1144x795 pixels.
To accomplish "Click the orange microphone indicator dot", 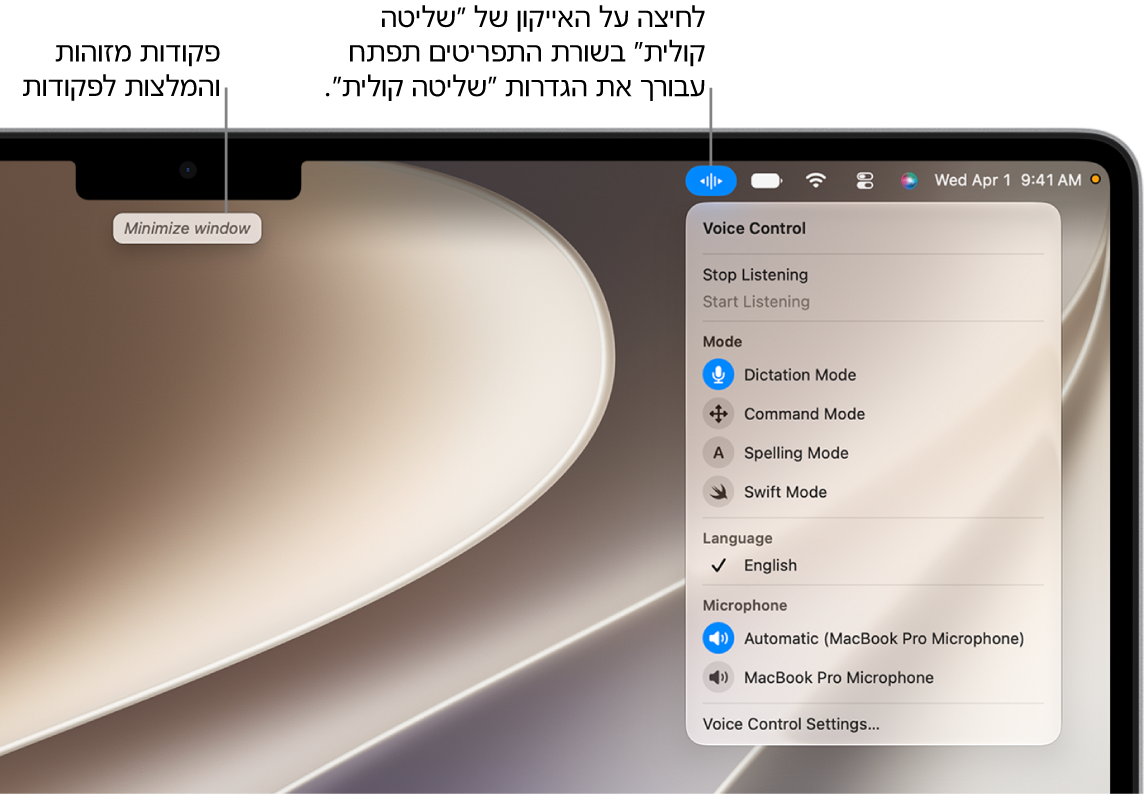I will point(1095,179).
